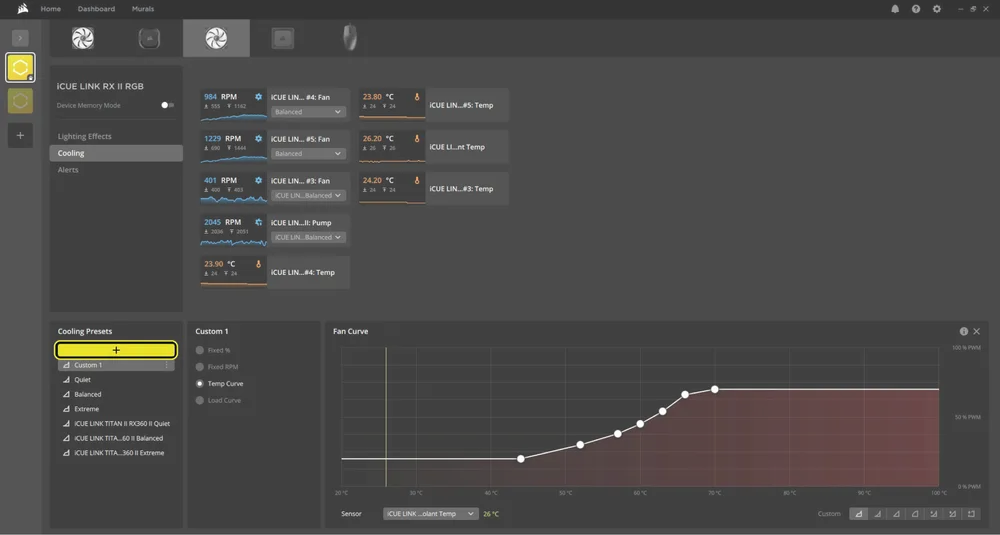This screenshot has height=535, width=1000.
Task: Click the 2045 RPM pump speed graph
Action: pyautogui.click(x=233, y=241)
